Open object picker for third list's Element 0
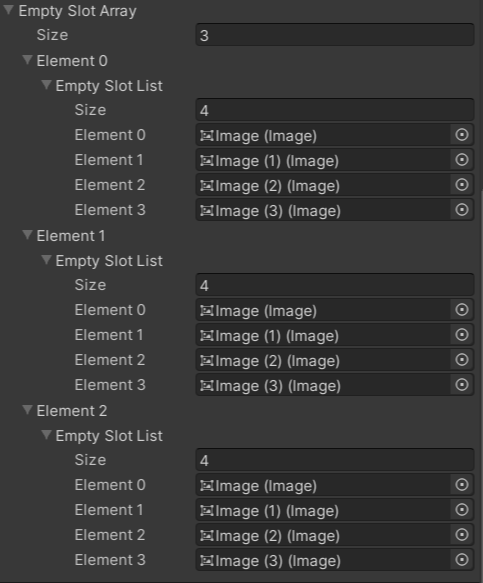The image size is (483, 583). point(462,485)
